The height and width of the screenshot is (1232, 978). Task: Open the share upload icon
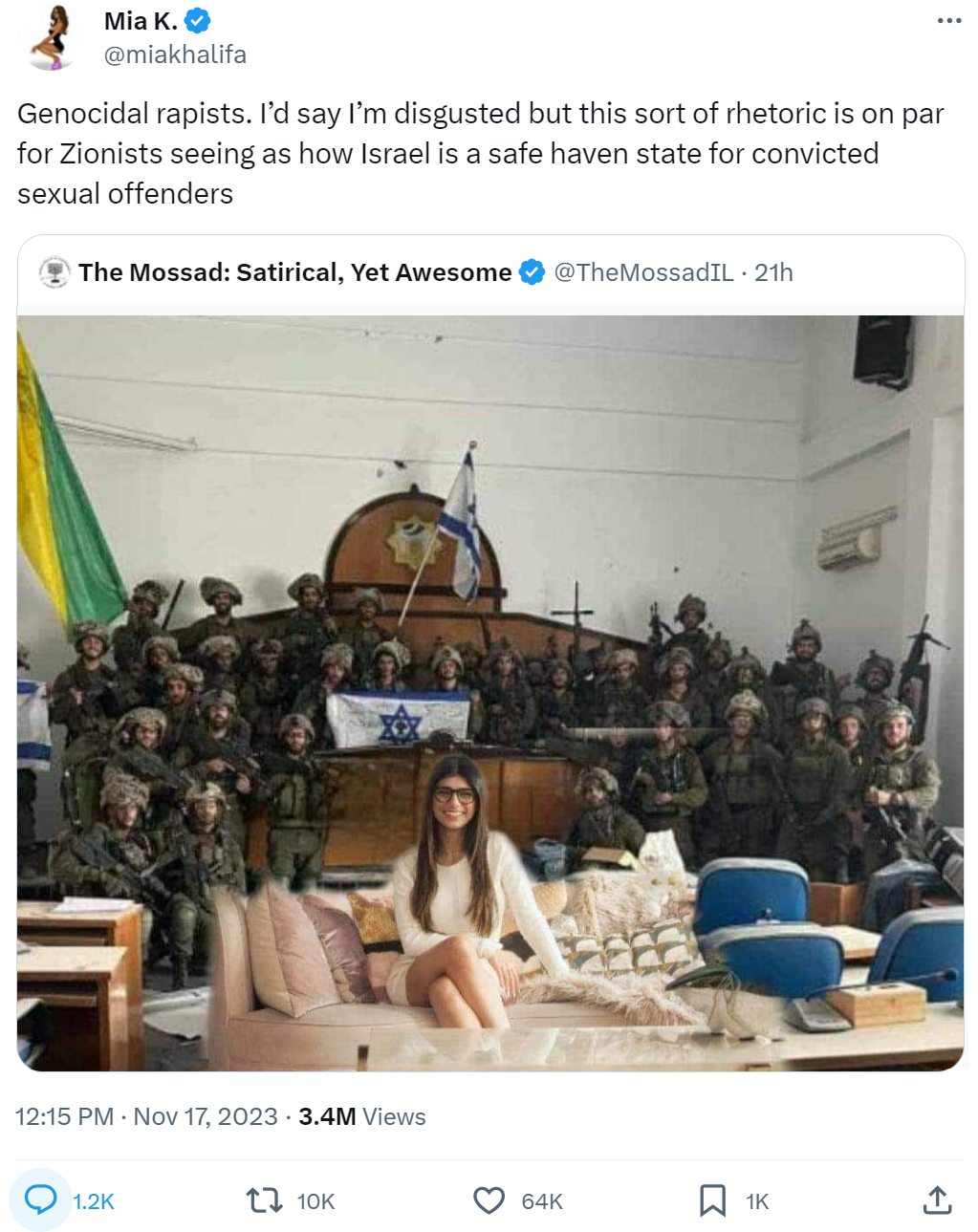[937, 1200]
